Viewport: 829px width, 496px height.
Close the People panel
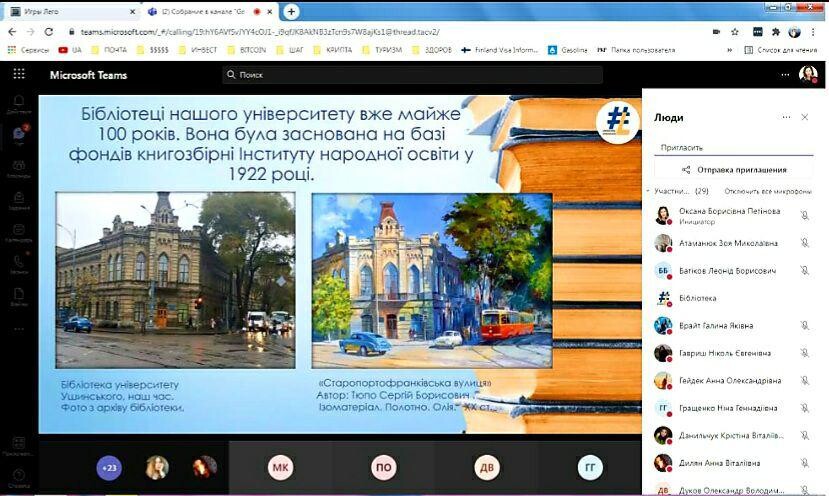coord(805,117)
